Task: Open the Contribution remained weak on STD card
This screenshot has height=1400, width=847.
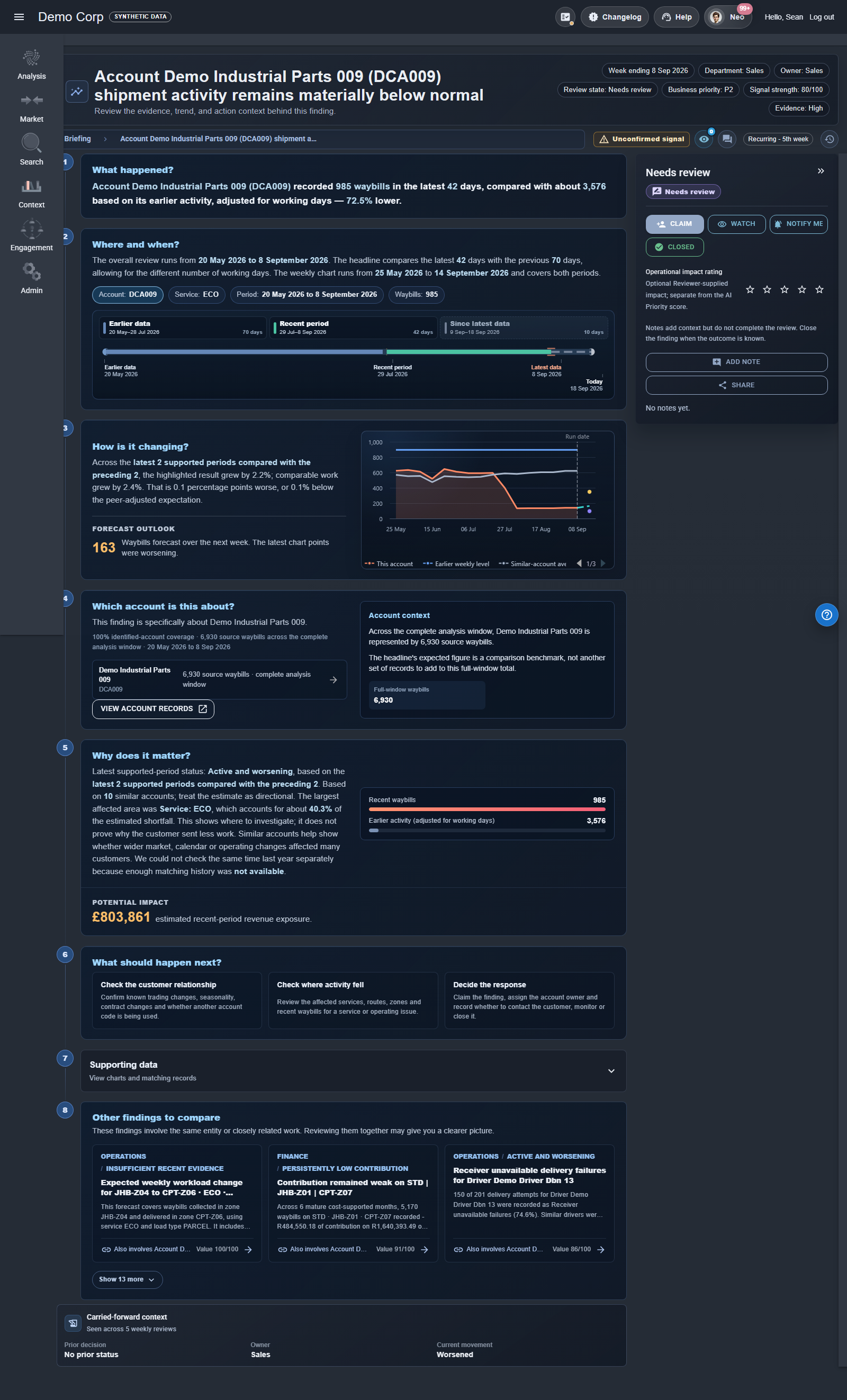Action: point(353,1203)
